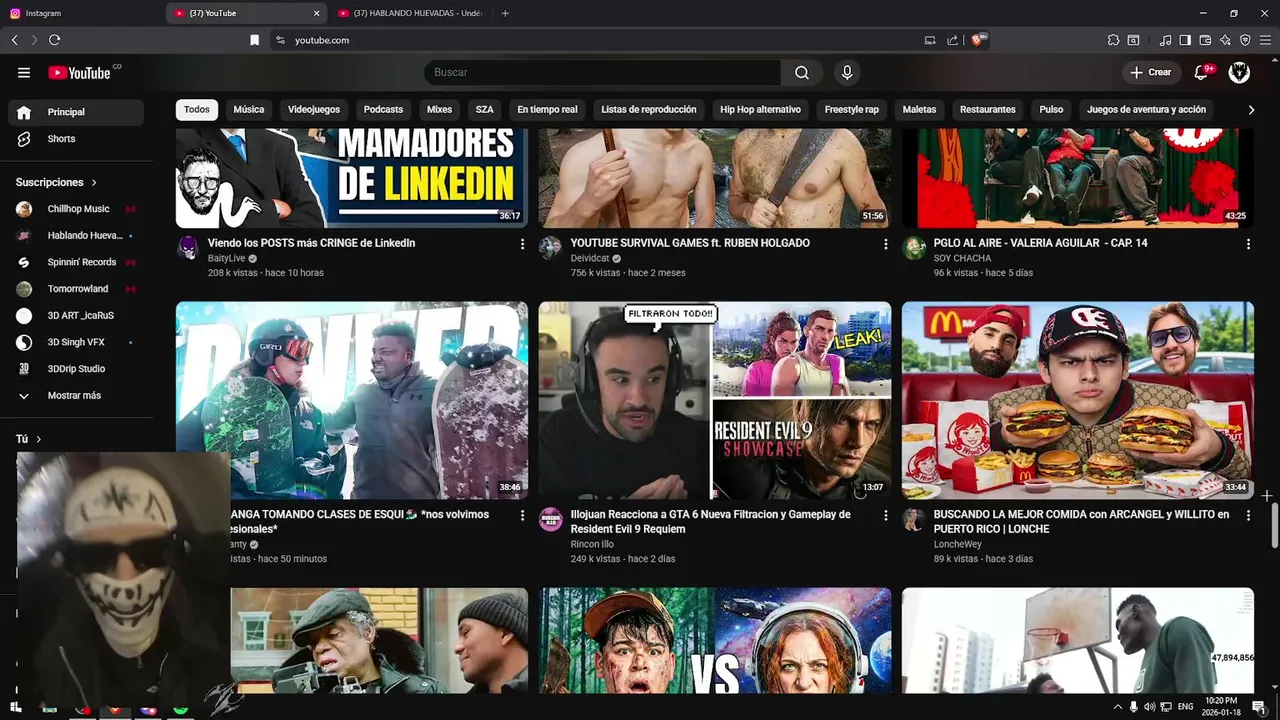The image size is (1280, 720).
Task: Open the taskbar clock and date
Action: (x=1221, y=707)
